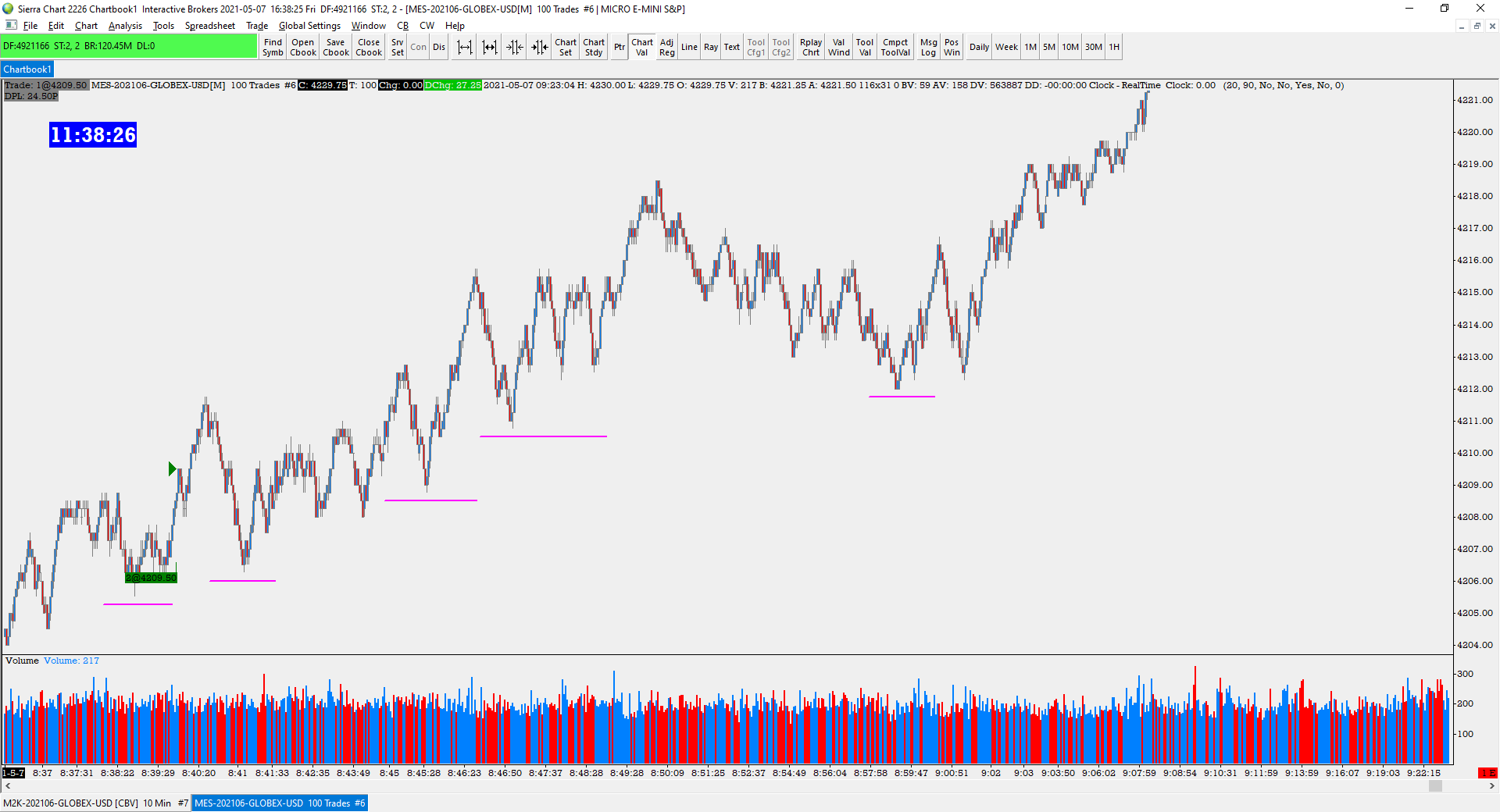Screen dimensions: 1500x812
Task: Click the 8:45 time axis label
Action: (x=389, y=773)
